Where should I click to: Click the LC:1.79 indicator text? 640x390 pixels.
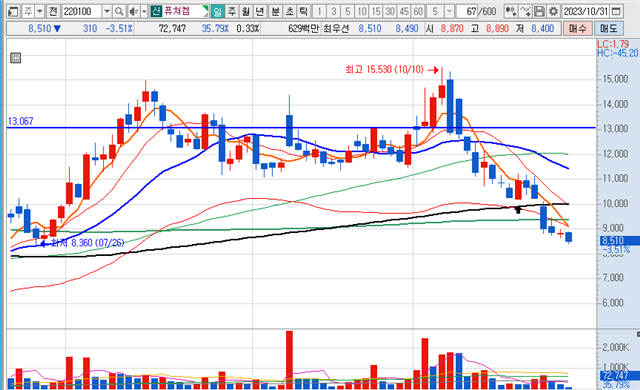pyautogui.click(x=613, y=44)
